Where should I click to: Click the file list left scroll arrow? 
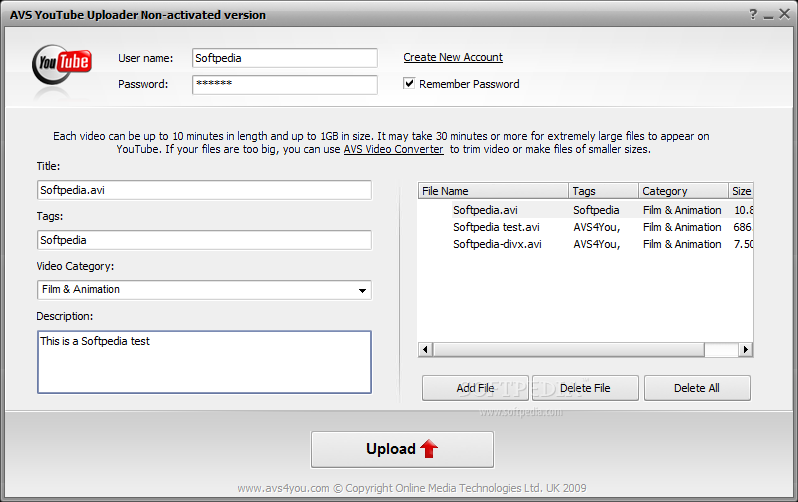click(425, 350)
